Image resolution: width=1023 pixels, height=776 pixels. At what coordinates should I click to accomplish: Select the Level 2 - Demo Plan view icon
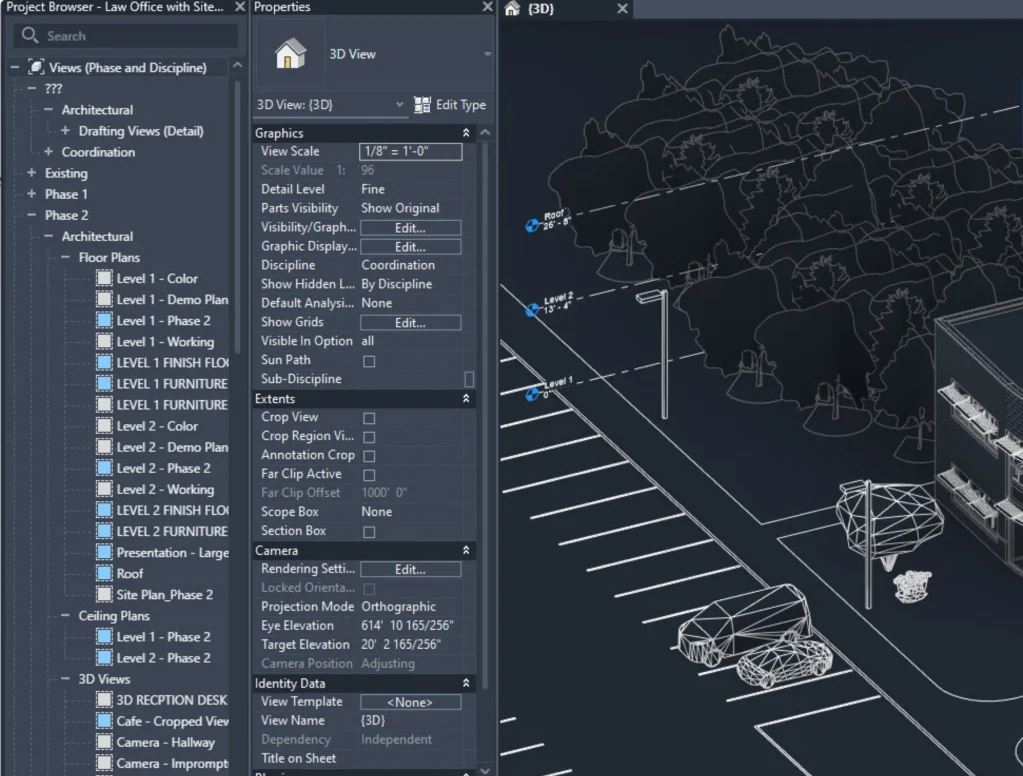tap(104, 447)
